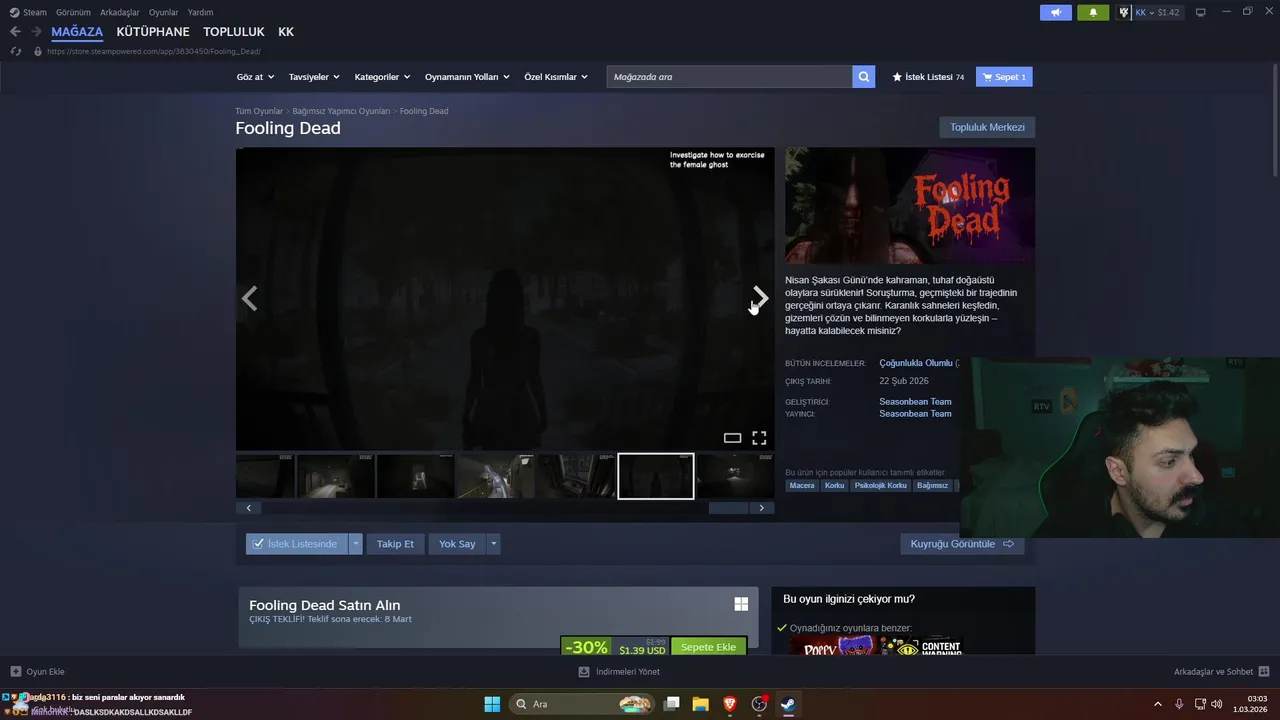Viewport: 1280px width, 720px height.
Task: Open Steam notifications bell
Action: (1093, 12)
